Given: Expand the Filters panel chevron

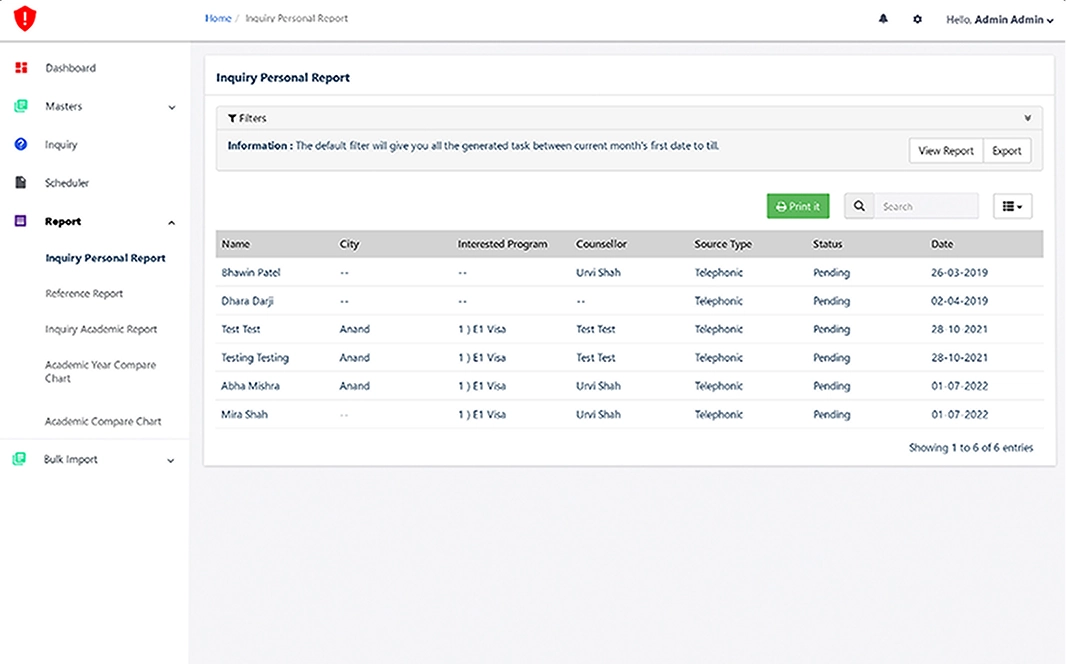Looking at the screenshot, I should (x=1028, y=118).
